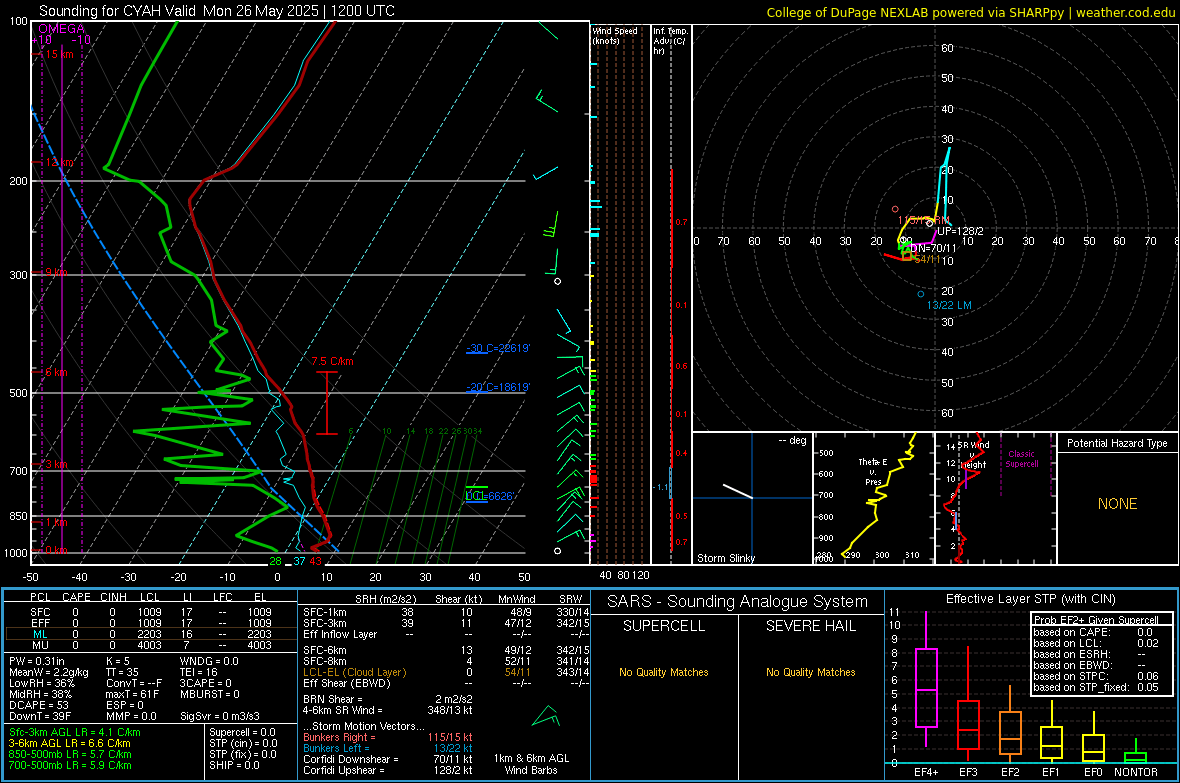Click the LCL=6626' label

pos(489,495)
